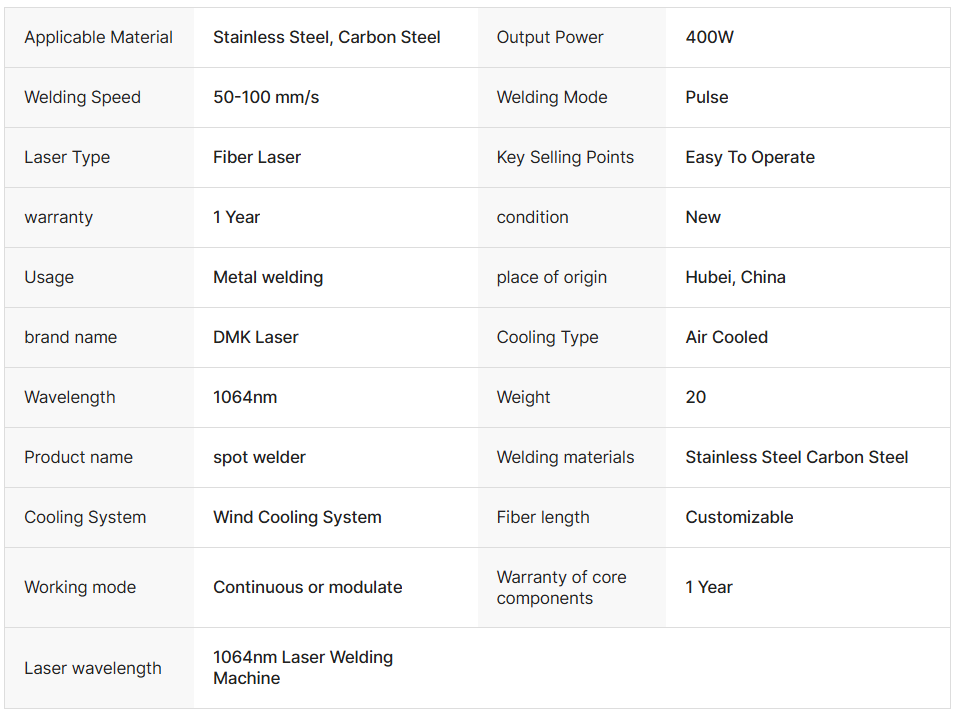955x715 pixels.
Task: Select the Easy To Operate value
Action: pos(750,158)
